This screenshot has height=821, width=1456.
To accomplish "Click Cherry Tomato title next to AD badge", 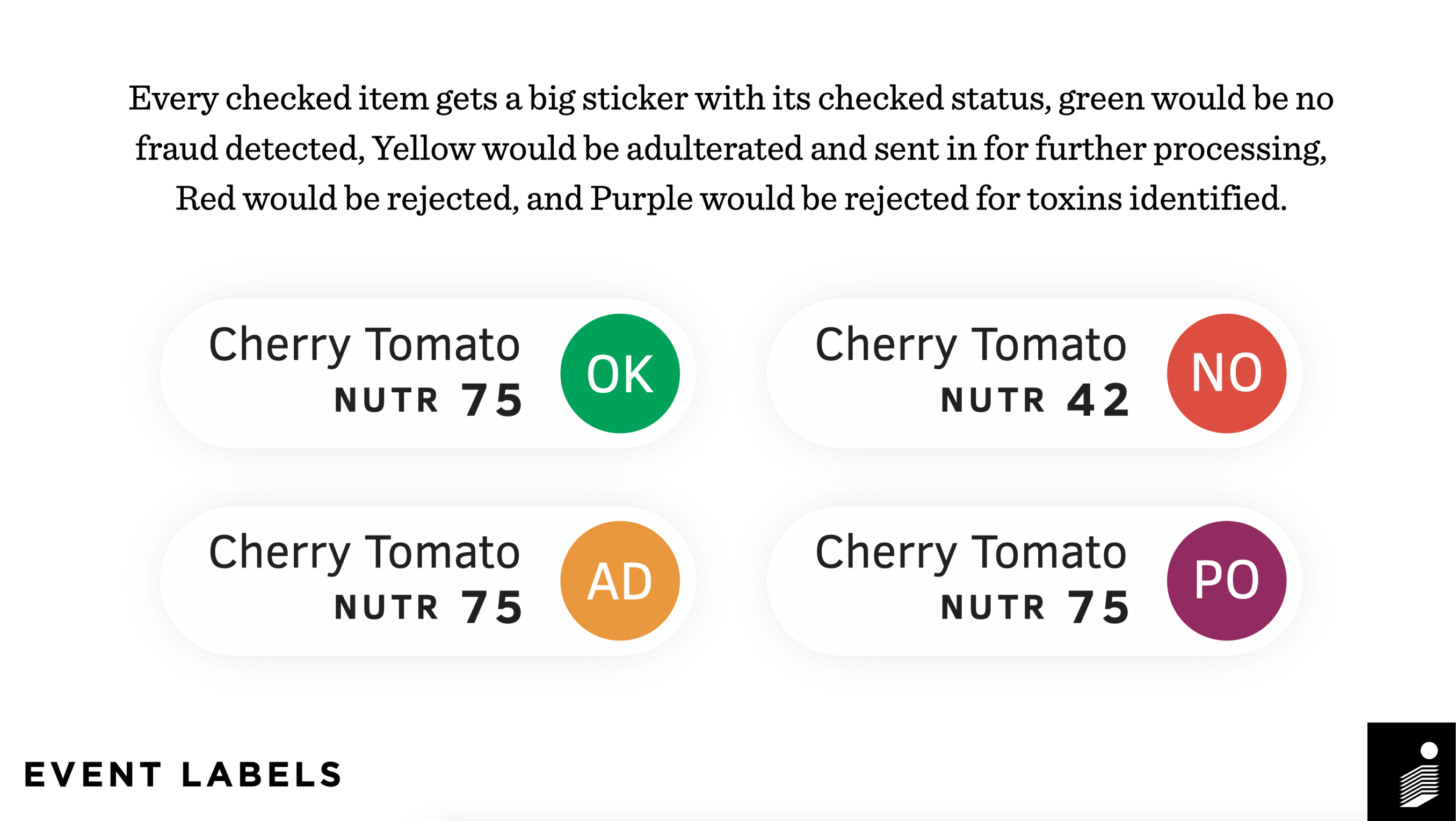I will tap(364, 552).
